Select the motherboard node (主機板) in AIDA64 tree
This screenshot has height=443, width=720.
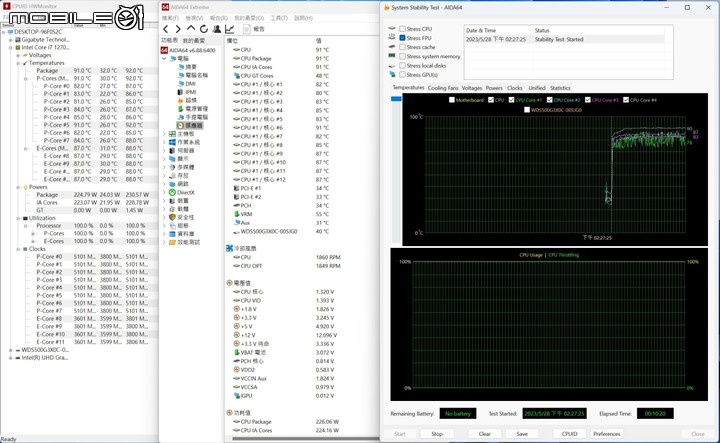tap(181, 134)
